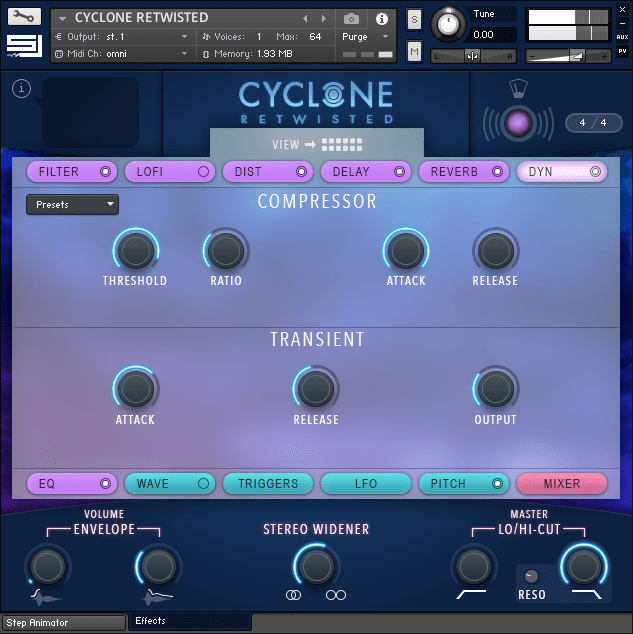The image size is (633, 634).
Task: Open the Purge dropdown menu
Action: pos(365,36)
